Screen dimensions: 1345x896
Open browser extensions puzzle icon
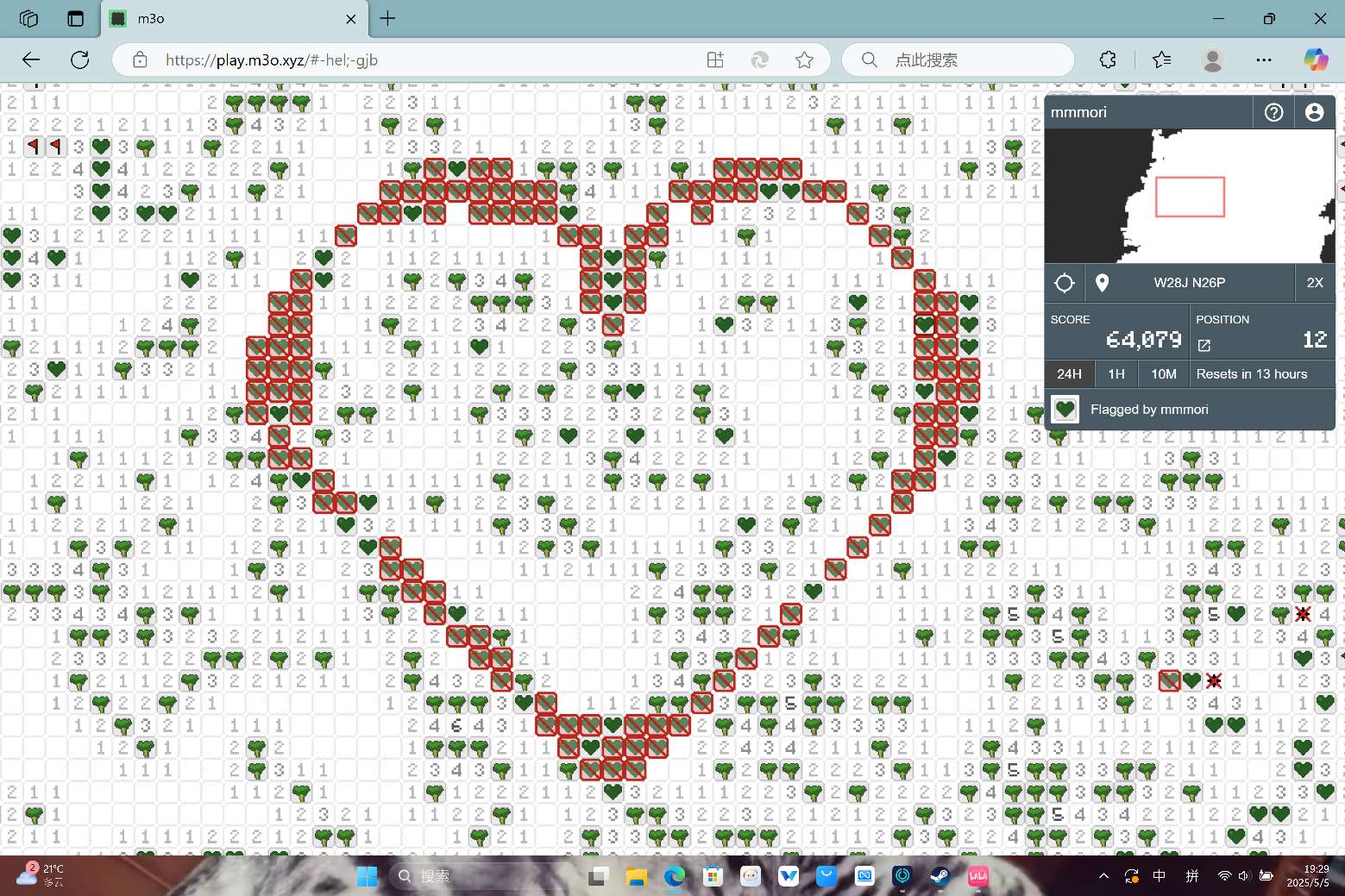click(1109, 60)
